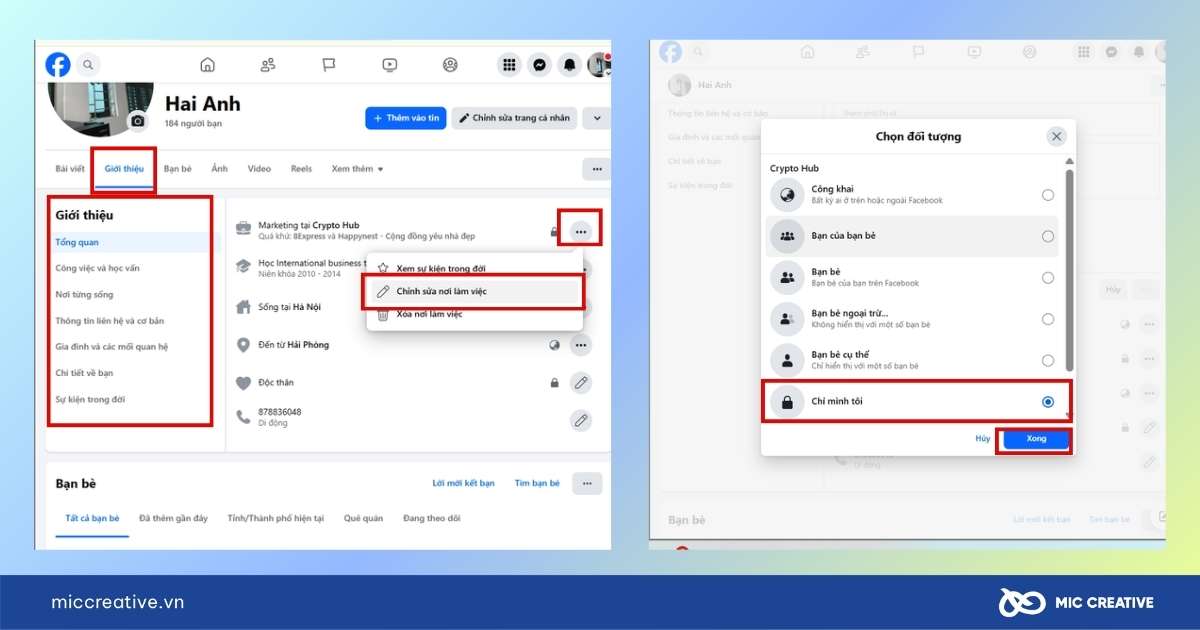
Task: Switch to the Giới thiệu tab
Action: [125, 169]
